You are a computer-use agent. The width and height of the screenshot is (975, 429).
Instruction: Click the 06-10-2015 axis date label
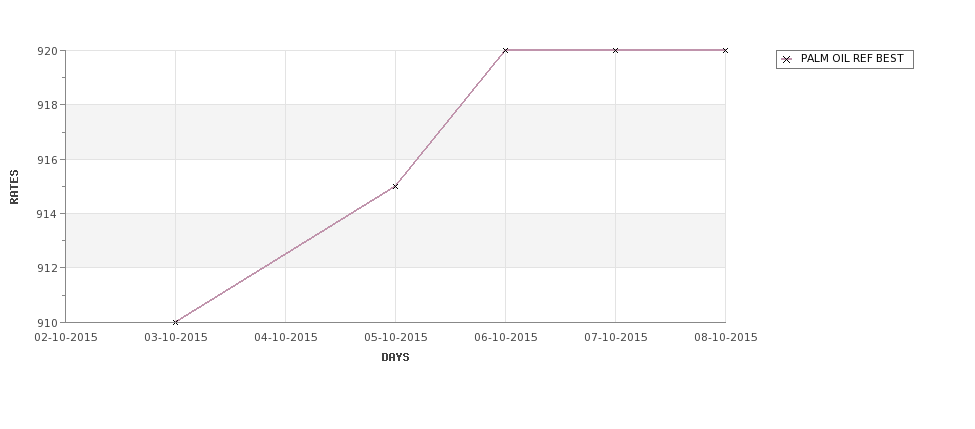(506, 338)
